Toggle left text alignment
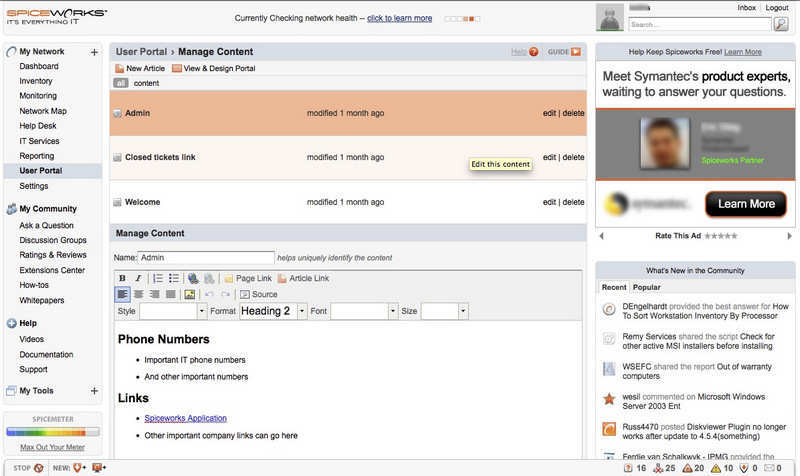Image resolution: width=800 pixels, height=476 pixels. (122, 294)
